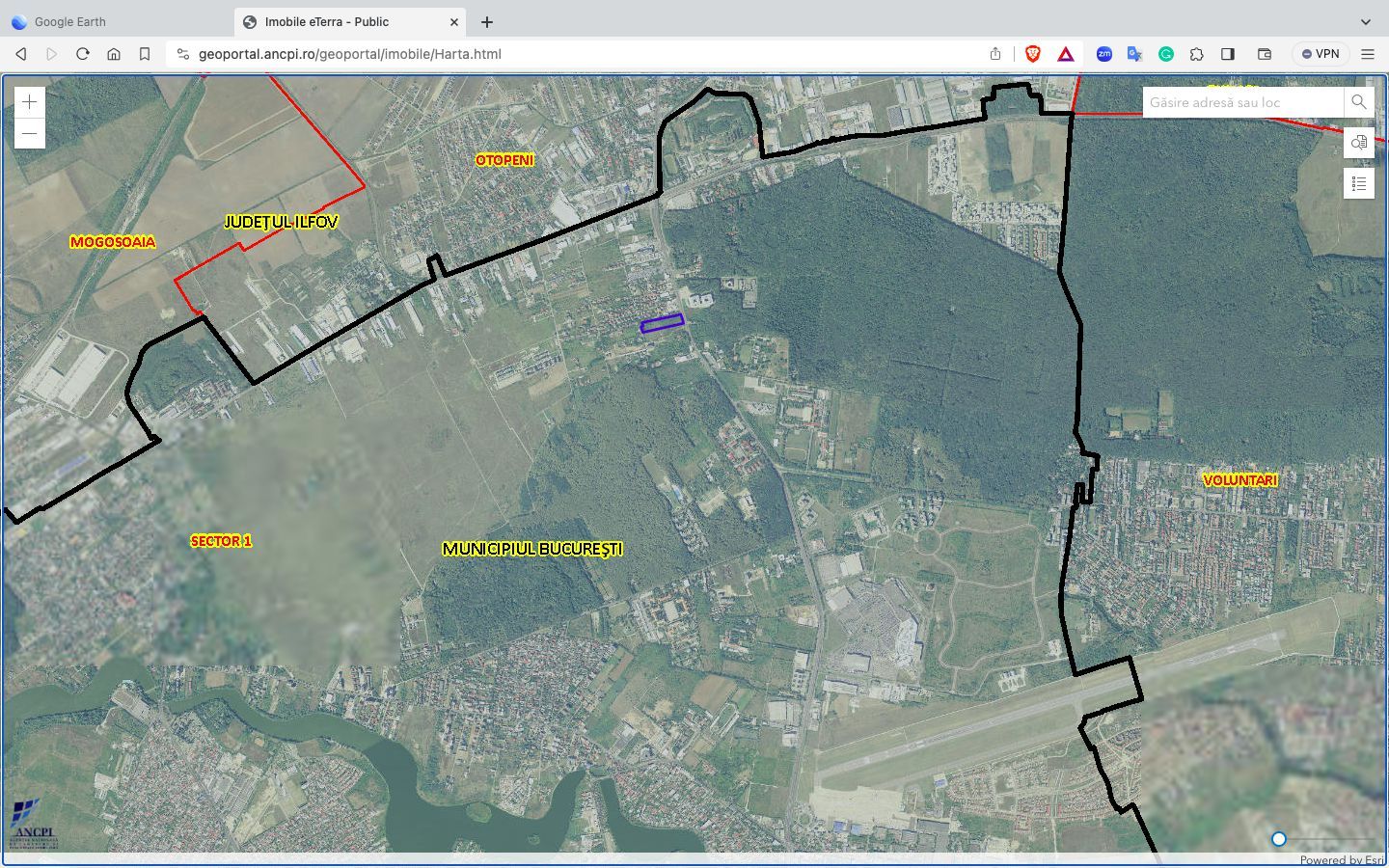Open the extensions puzzle-piece menu
Image resolution: width=1389 pixels, height=868 pixels.
(1197, 54)
